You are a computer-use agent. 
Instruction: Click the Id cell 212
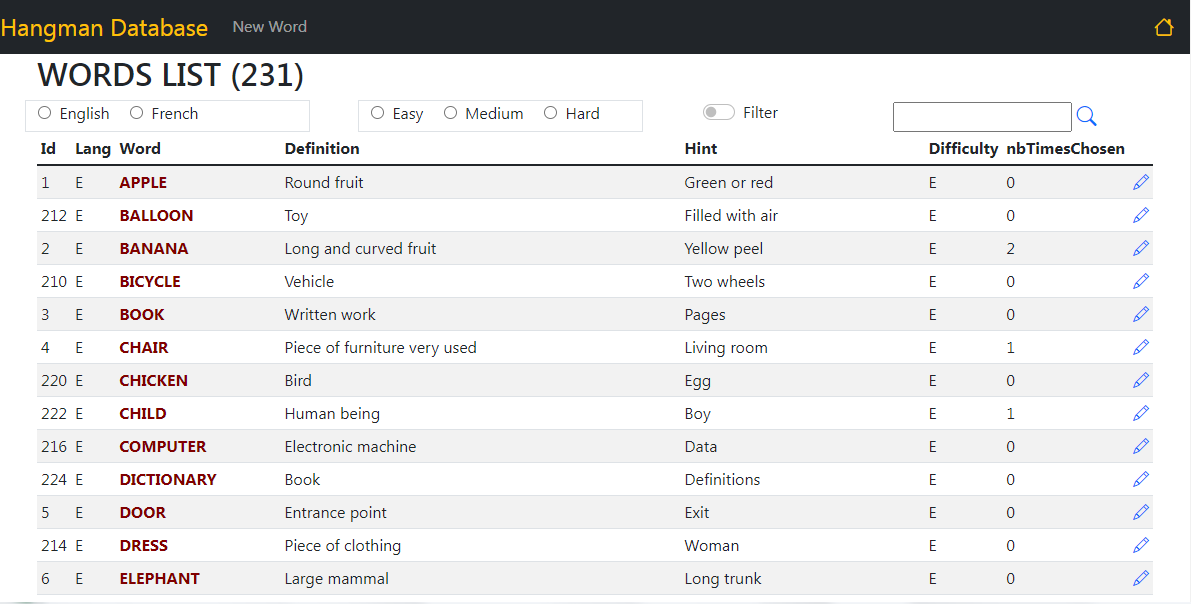pos(54,216)
